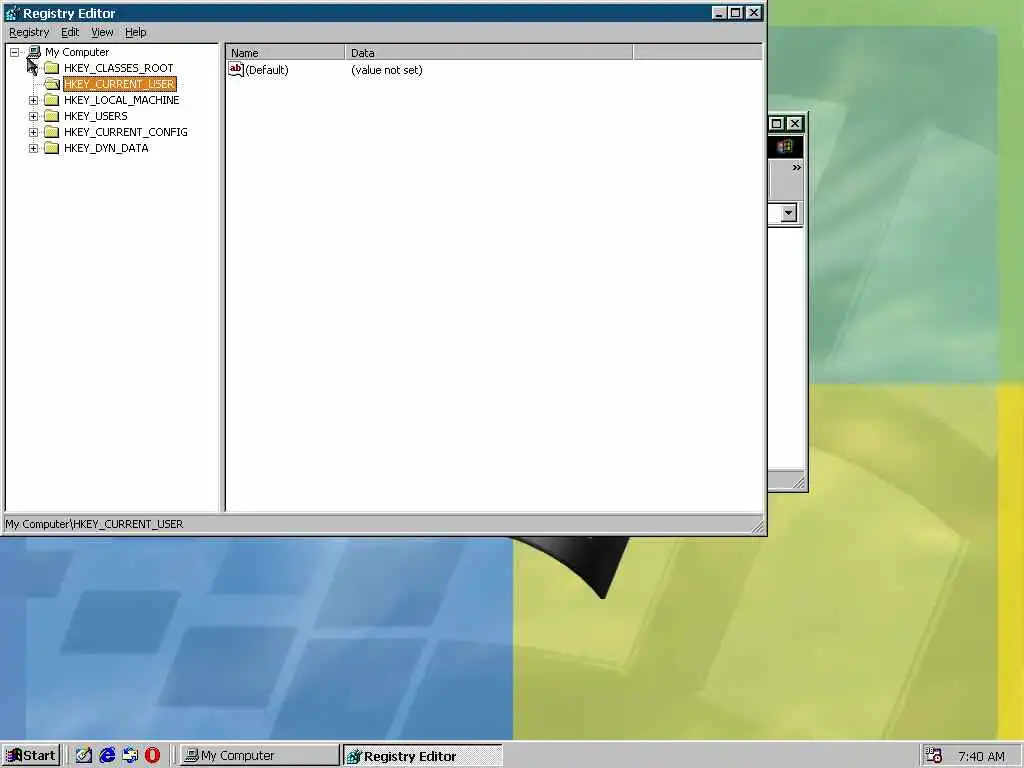Select the My Computer root label

pyautogui.click(x=77, y=52)
